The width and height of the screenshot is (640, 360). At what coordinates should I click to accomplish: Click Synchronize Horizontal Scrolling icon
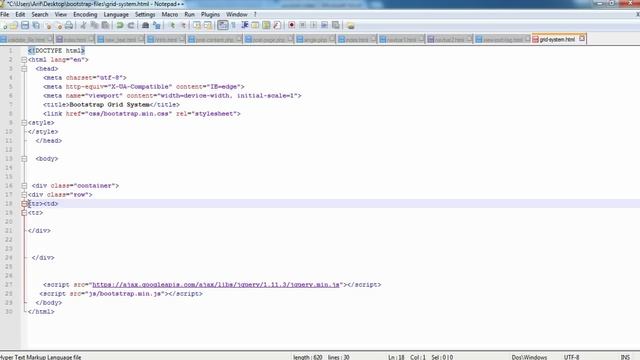(x=208, y=25)
